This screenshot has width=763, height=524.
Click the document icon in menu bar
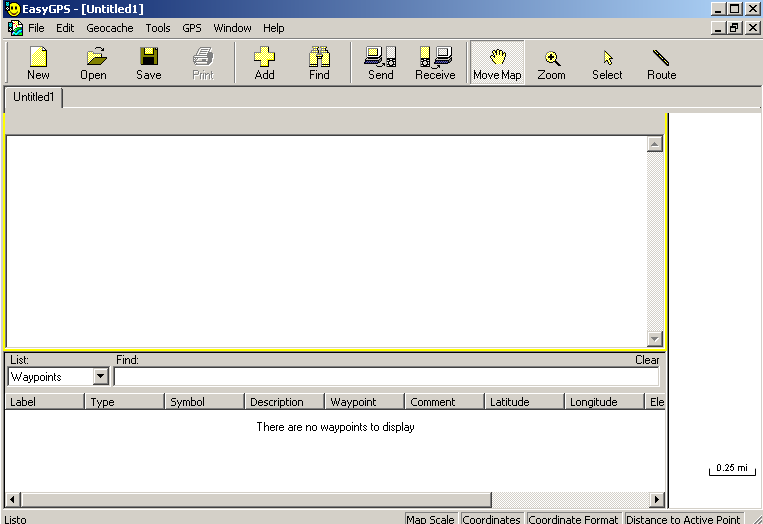tap(15, 28)
